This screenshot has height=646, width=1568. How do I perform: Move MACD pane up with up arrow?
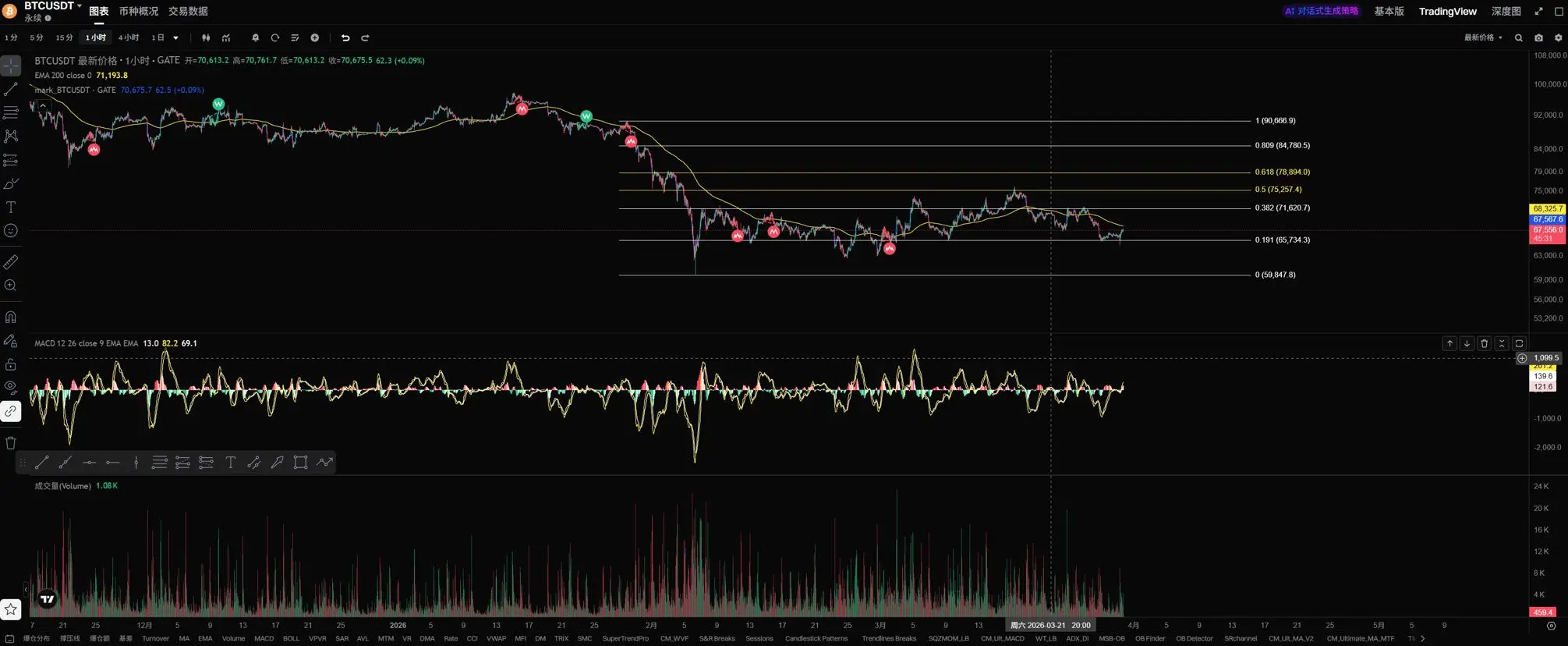1449,343
